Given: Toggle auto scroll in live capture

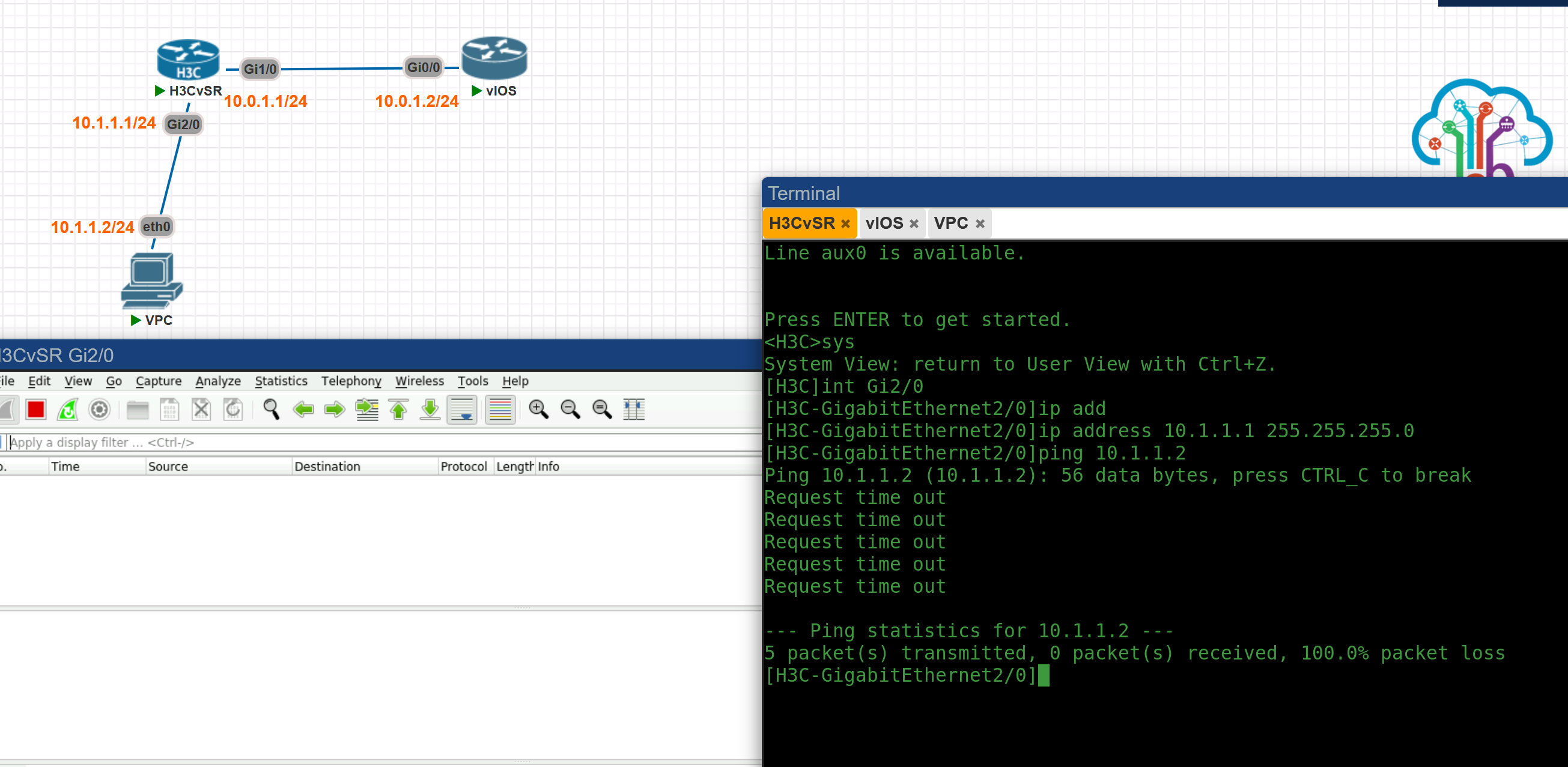Looking at the screenshot, I should click(x=463, y=409).
